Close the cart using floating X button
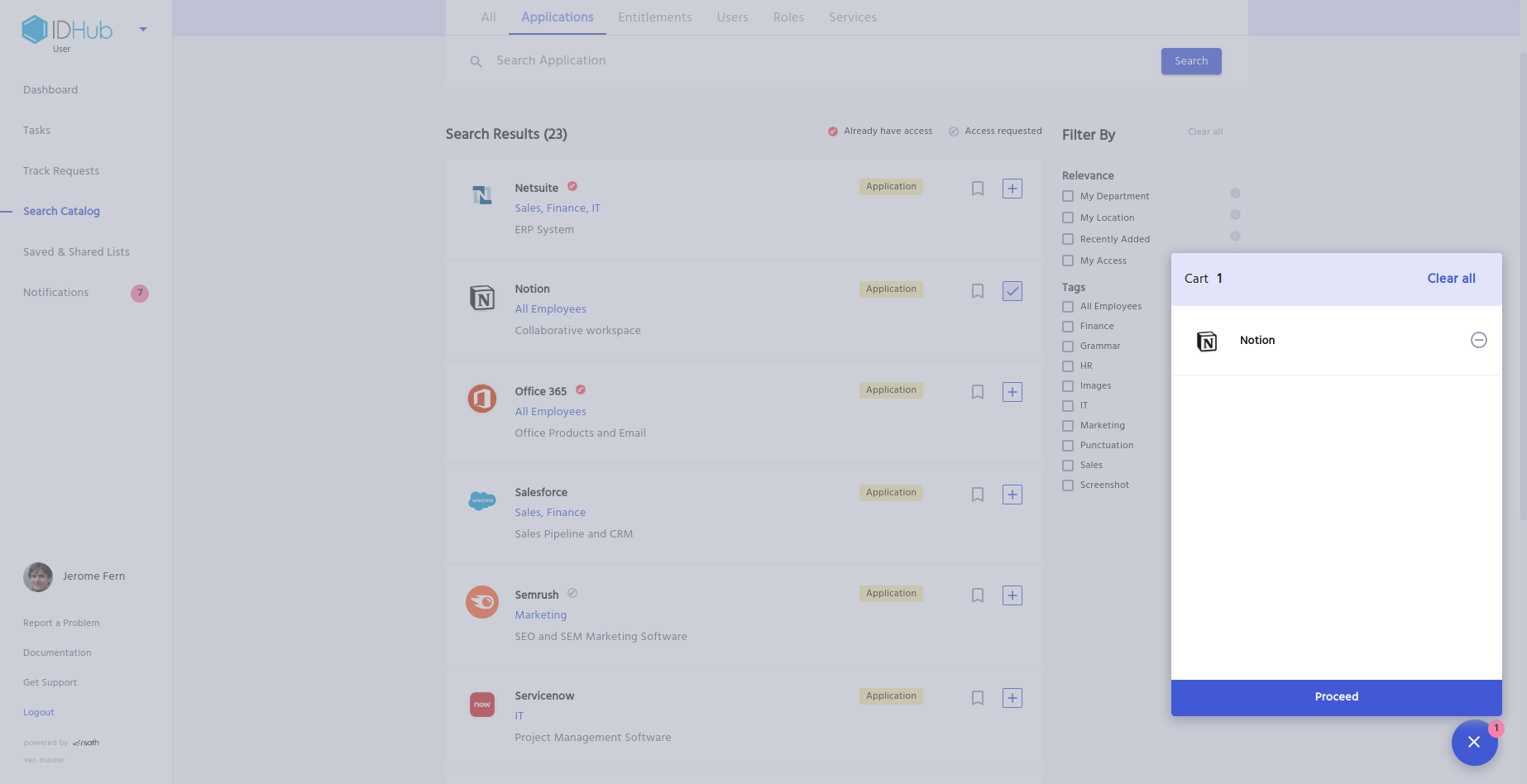Screen dimensions: 1527x784 point(1473,742)
